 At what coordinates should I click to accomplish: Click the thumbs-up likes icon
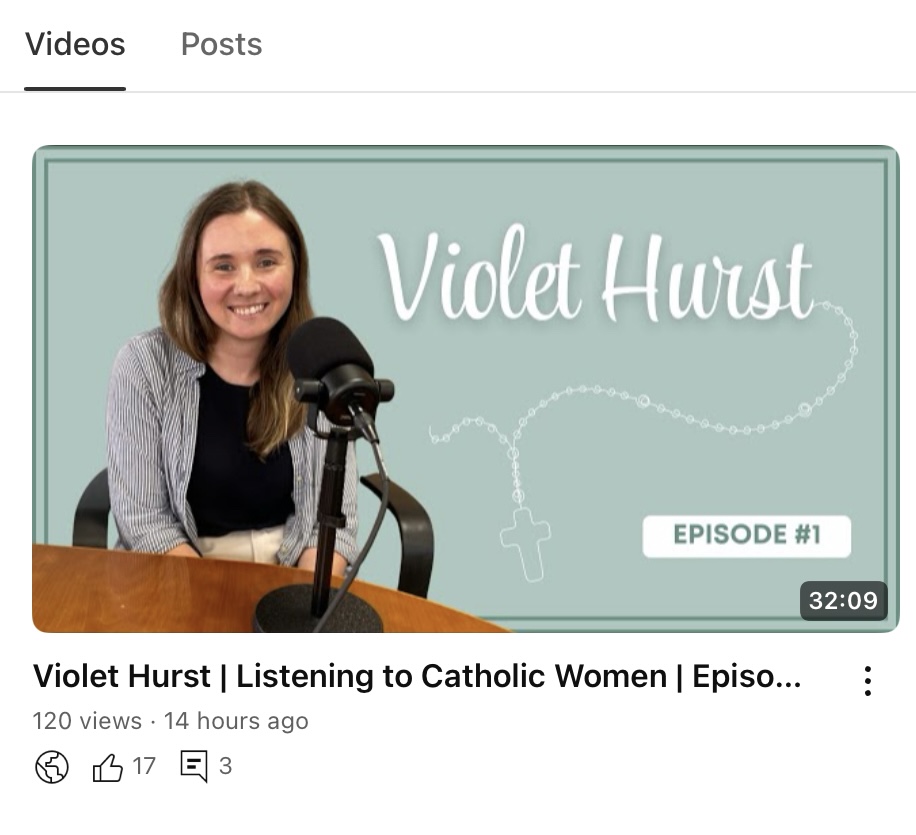(108, 767)
